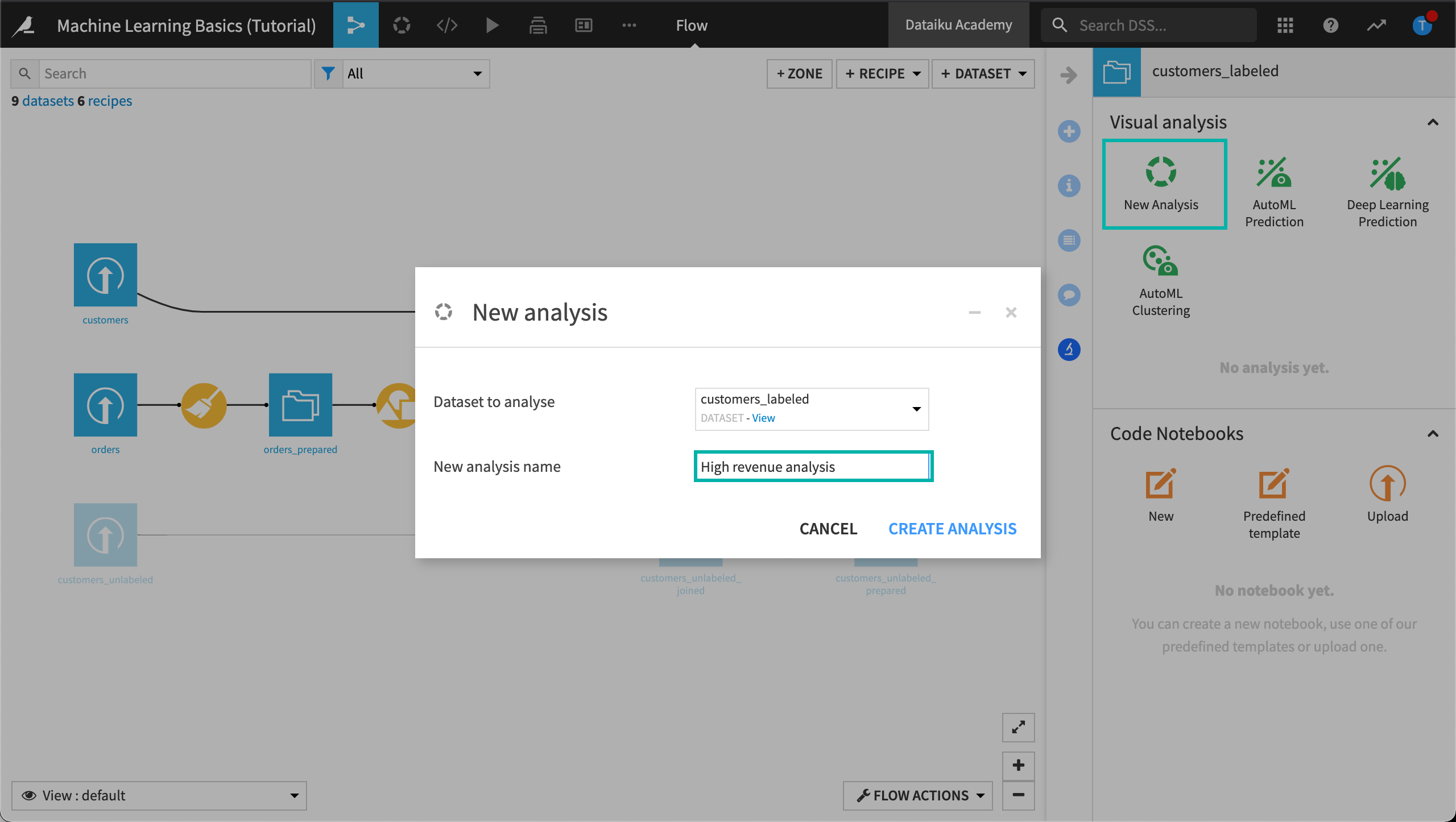
Task: Click the plus Actions side tab icon
Action: point(1069,131)
